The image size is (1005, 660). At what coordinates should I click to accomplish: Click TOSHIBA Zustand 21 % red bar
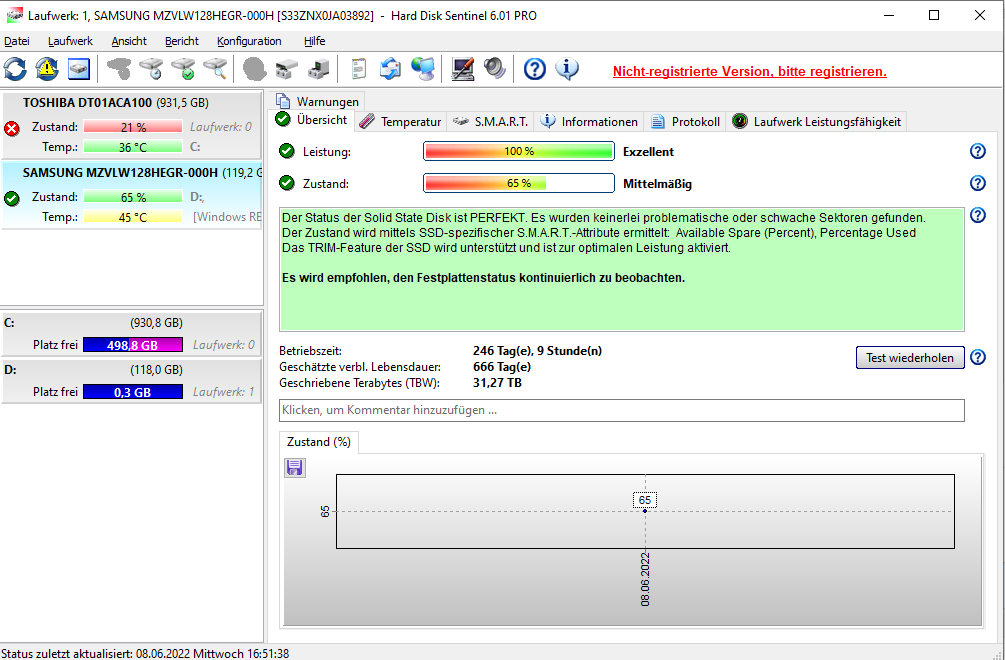click(133, 127)
